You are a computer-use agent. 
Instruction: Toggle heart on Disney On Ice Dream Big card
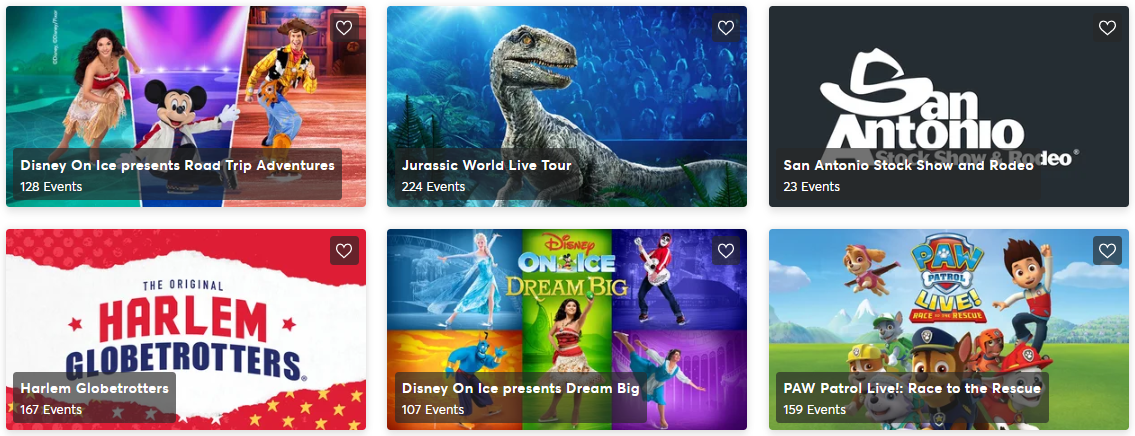[725, 251]
